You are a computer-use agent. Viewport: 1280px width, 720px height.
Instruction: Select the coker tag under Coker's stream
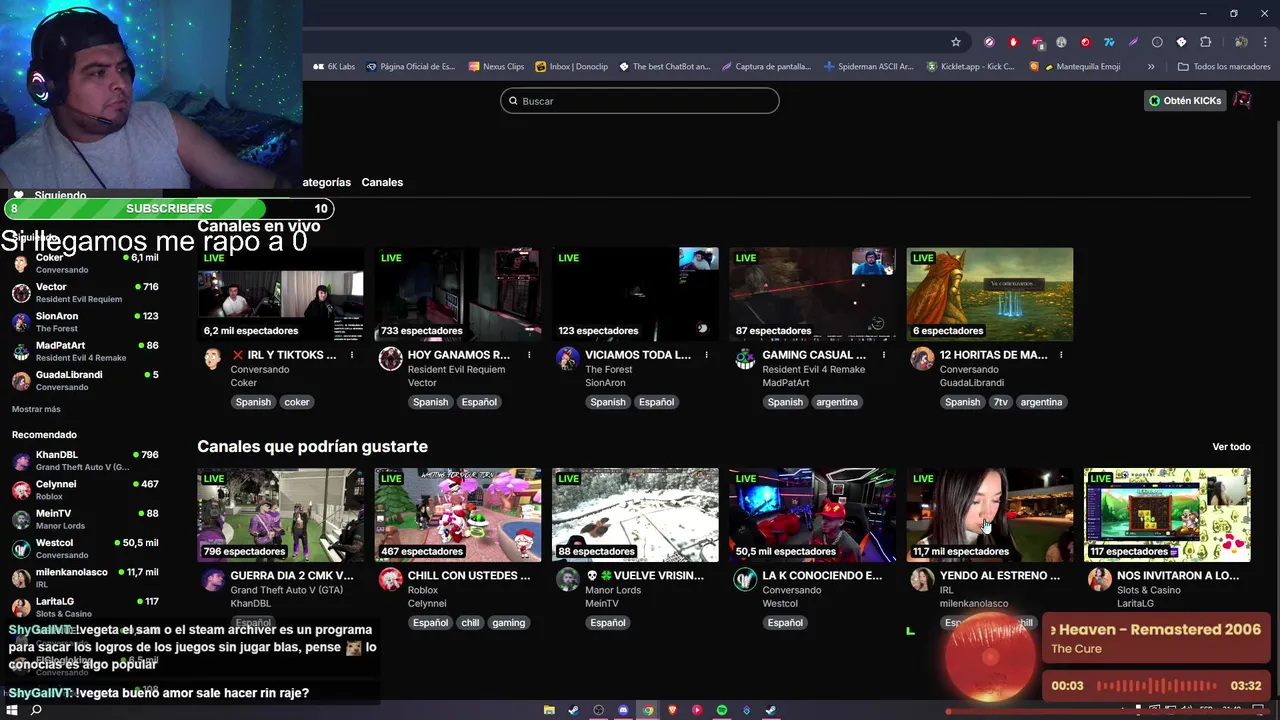[297, 402]
